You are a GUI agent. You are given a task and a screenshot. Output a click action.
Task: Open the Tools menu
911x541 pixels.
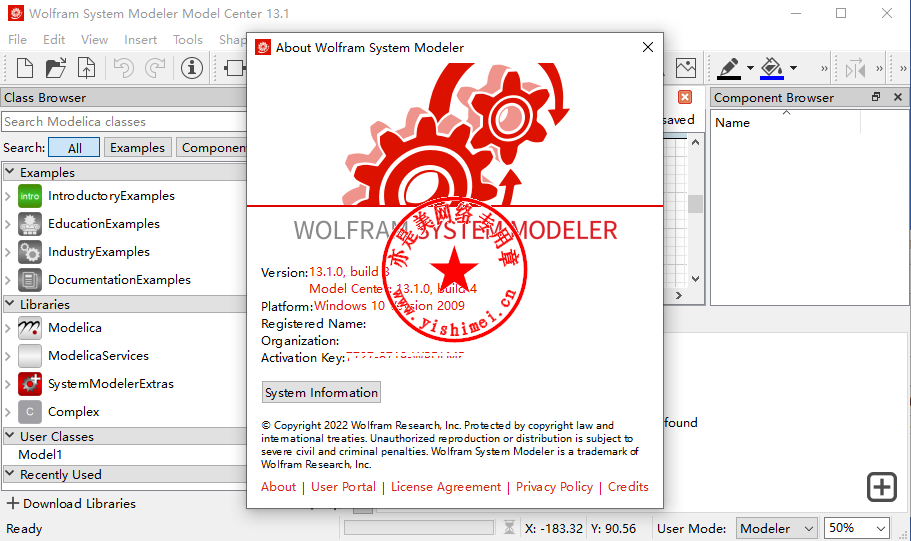click(x=188, y=40)
